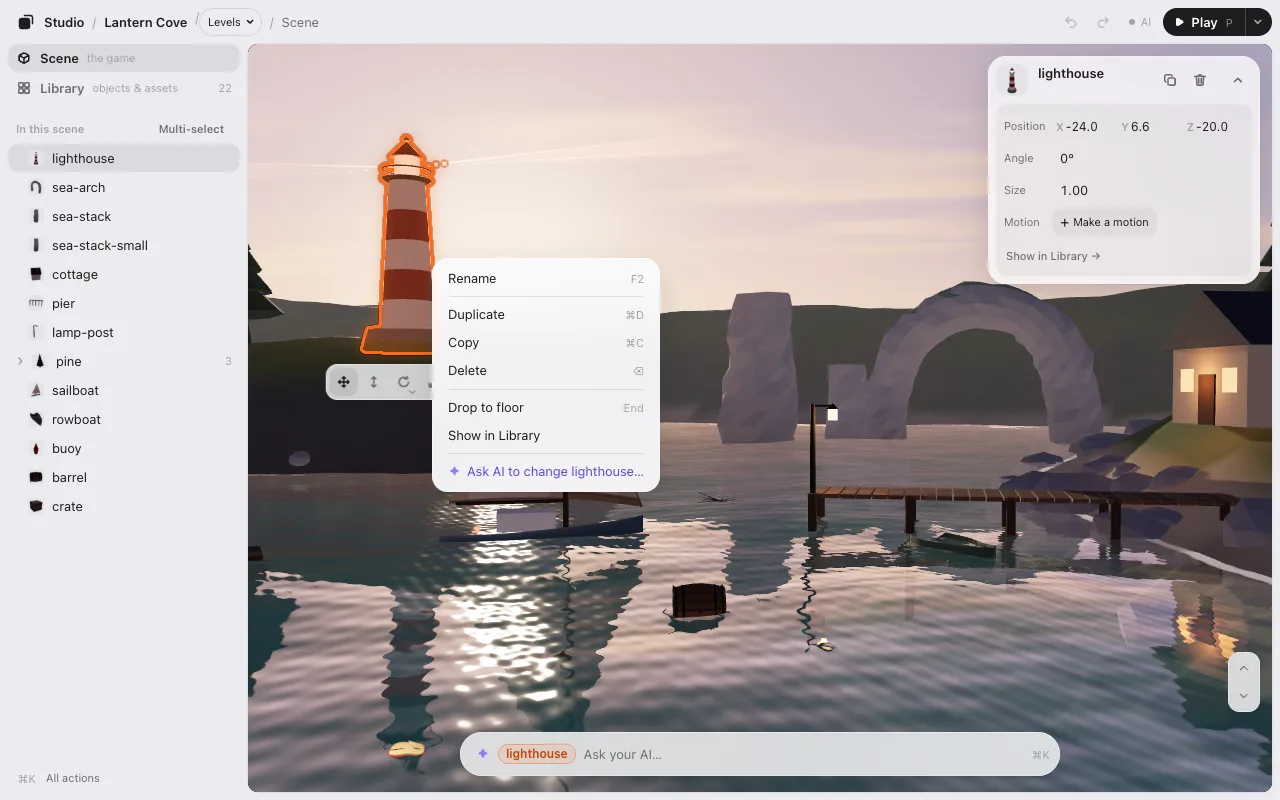Collapse the lighthouse properties panel
1280x800 pixels.
click(1237, 80)
